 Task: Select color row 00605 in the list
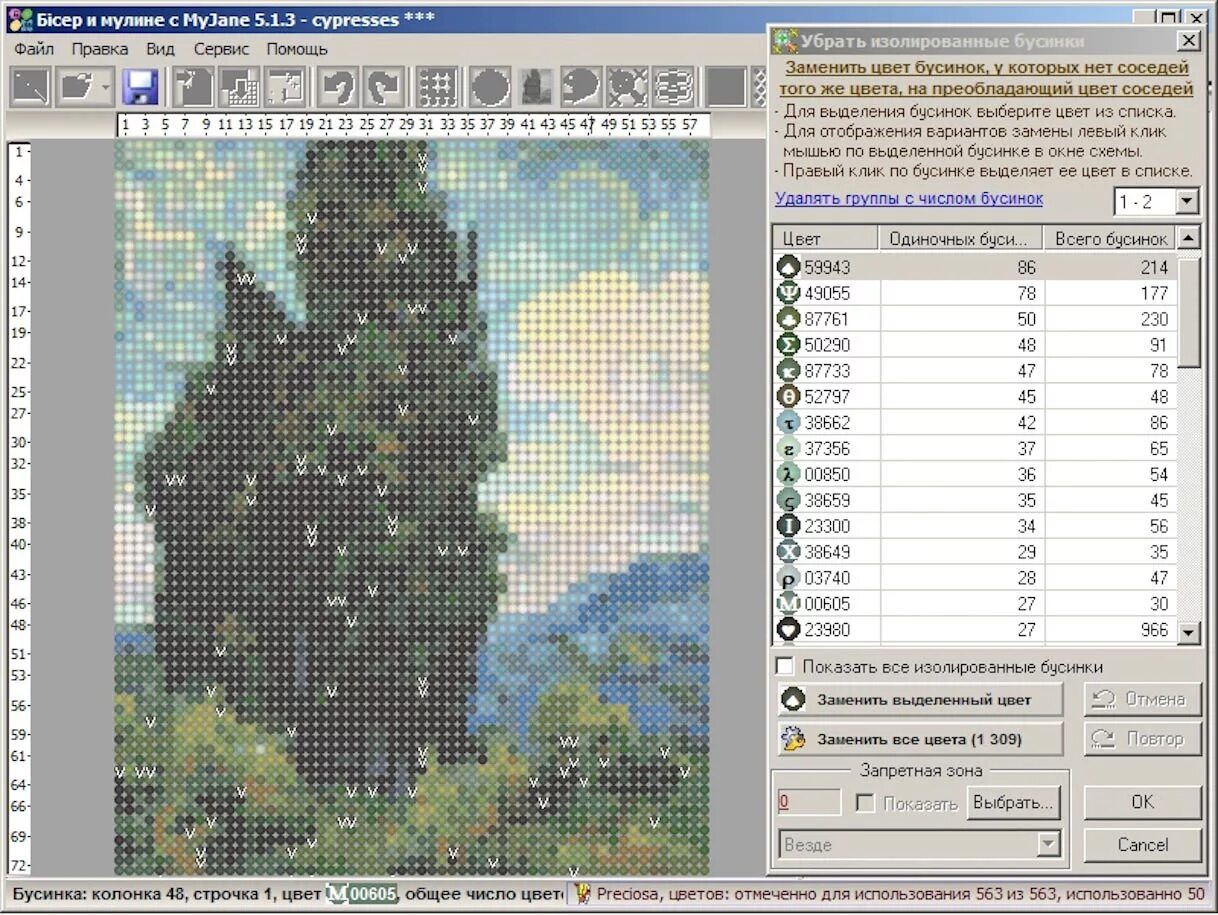click(974, 604)
